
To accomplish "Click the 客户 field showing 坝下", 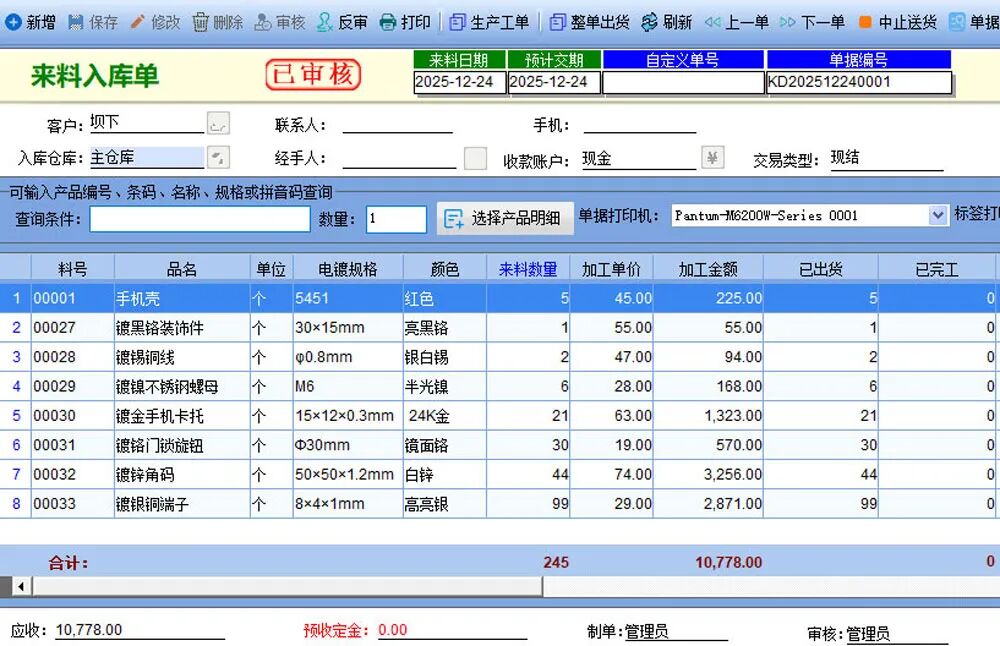I will tap(147, 122).
